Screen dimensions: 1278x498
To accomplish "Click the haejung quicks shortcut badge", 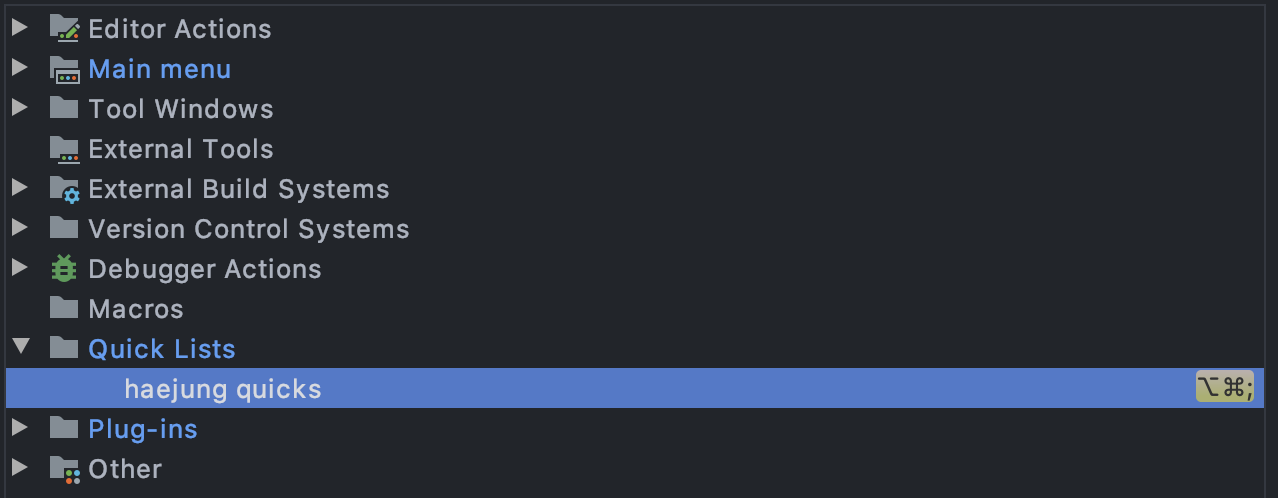I will pos(1224,388).
